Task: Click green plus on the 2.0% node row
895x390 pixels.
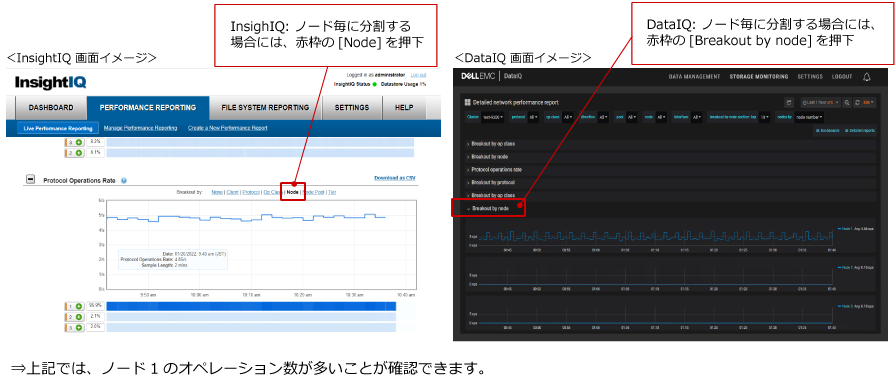Action: point(79,327)
